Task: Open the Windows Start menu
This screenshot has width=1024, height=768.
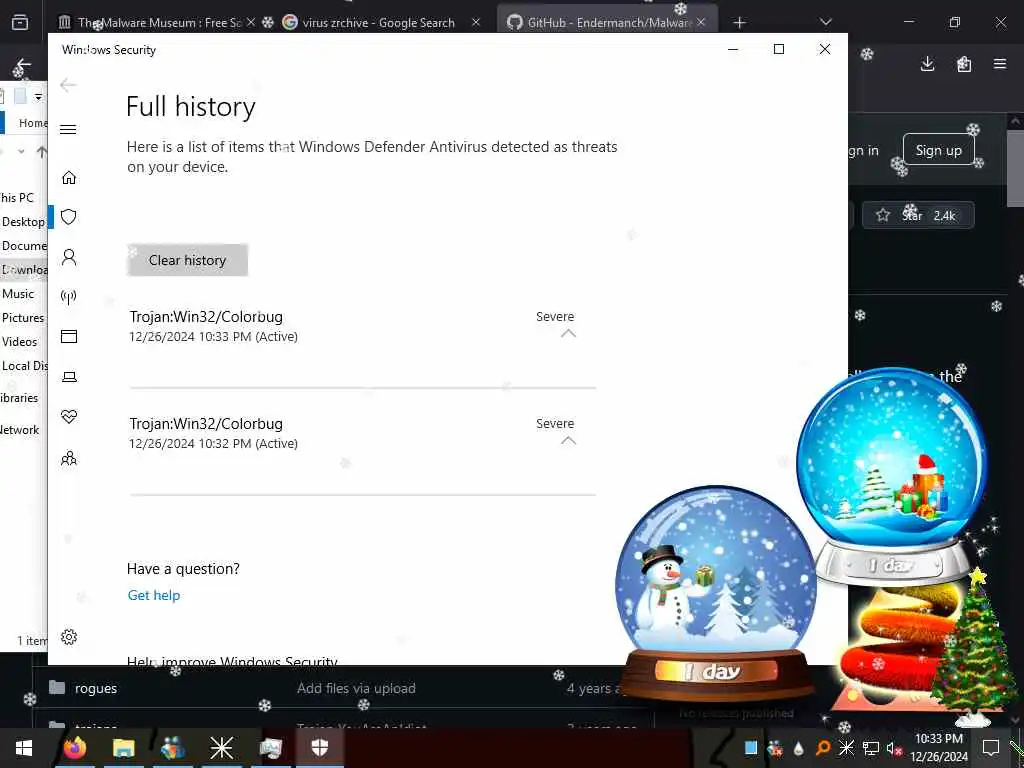Action: [x=24, y=748]
